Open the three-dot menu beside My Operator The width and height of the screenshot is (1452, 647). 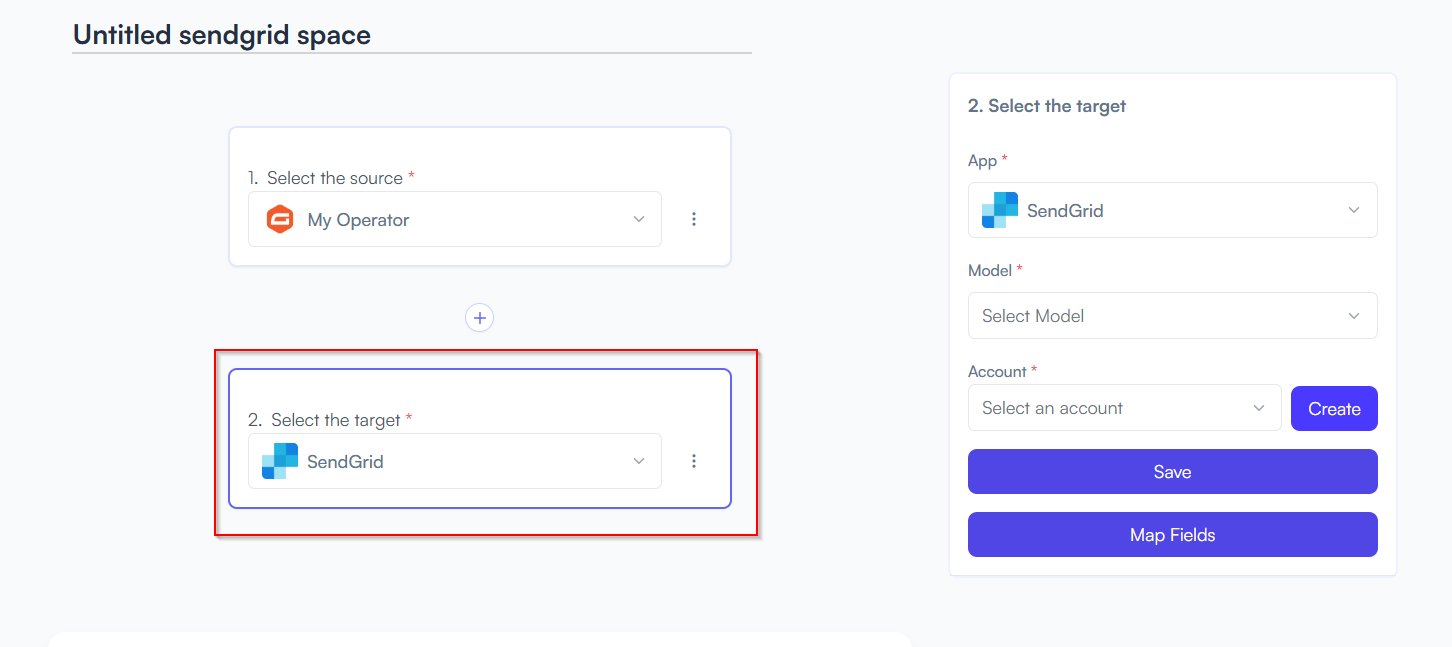coord(694,219)
